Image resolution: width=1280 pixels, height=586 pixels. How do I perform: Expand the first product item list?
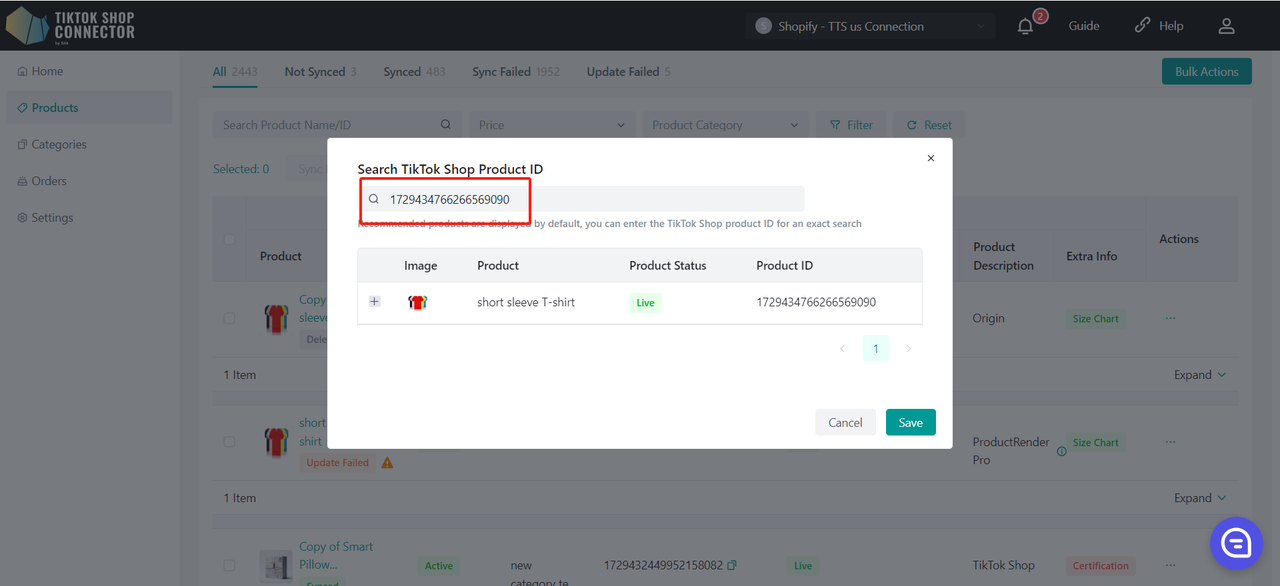click(1199, 375)
